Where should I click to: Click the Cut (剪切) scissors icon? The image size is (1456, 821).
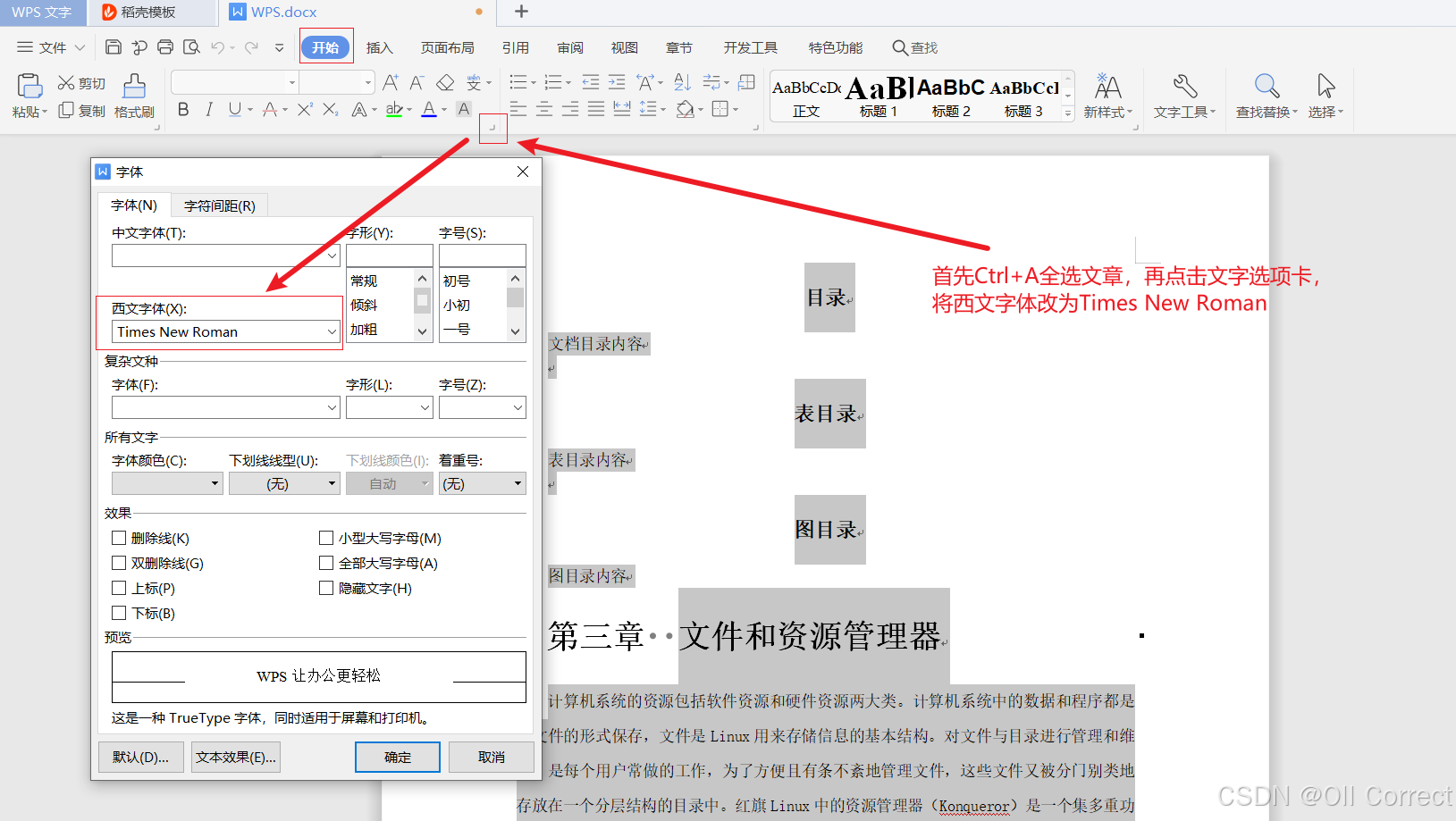pos(66,83)
